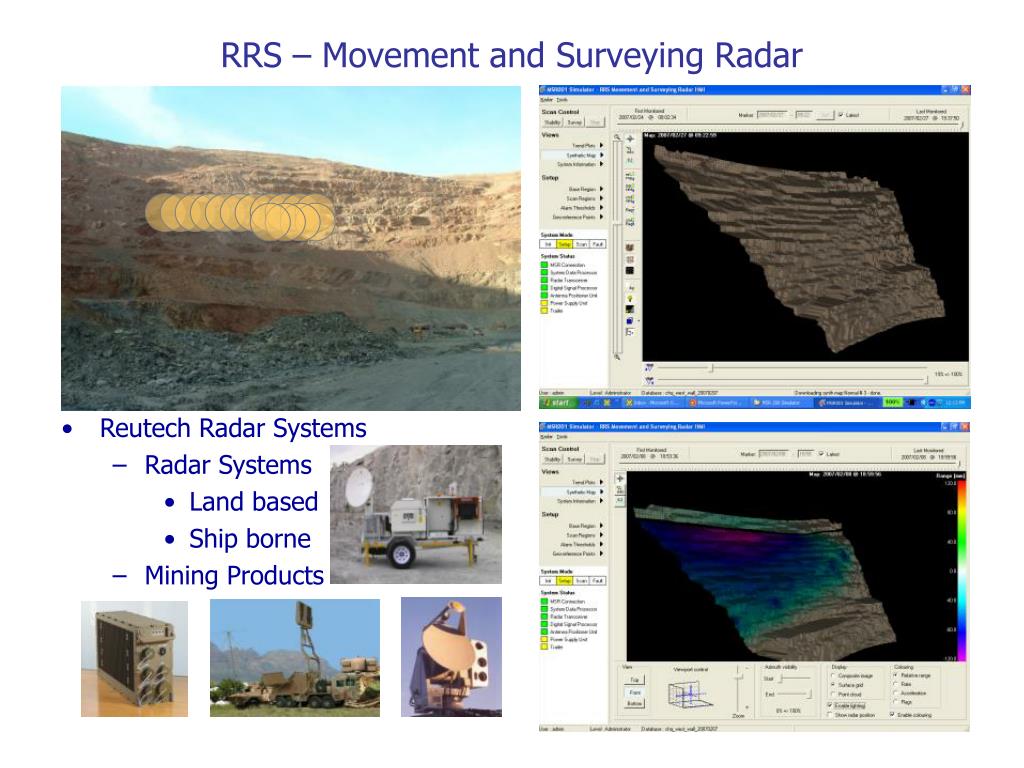Click the axes icon in lower window toolbar
The image size is (1024, 768).
[620, 489]
